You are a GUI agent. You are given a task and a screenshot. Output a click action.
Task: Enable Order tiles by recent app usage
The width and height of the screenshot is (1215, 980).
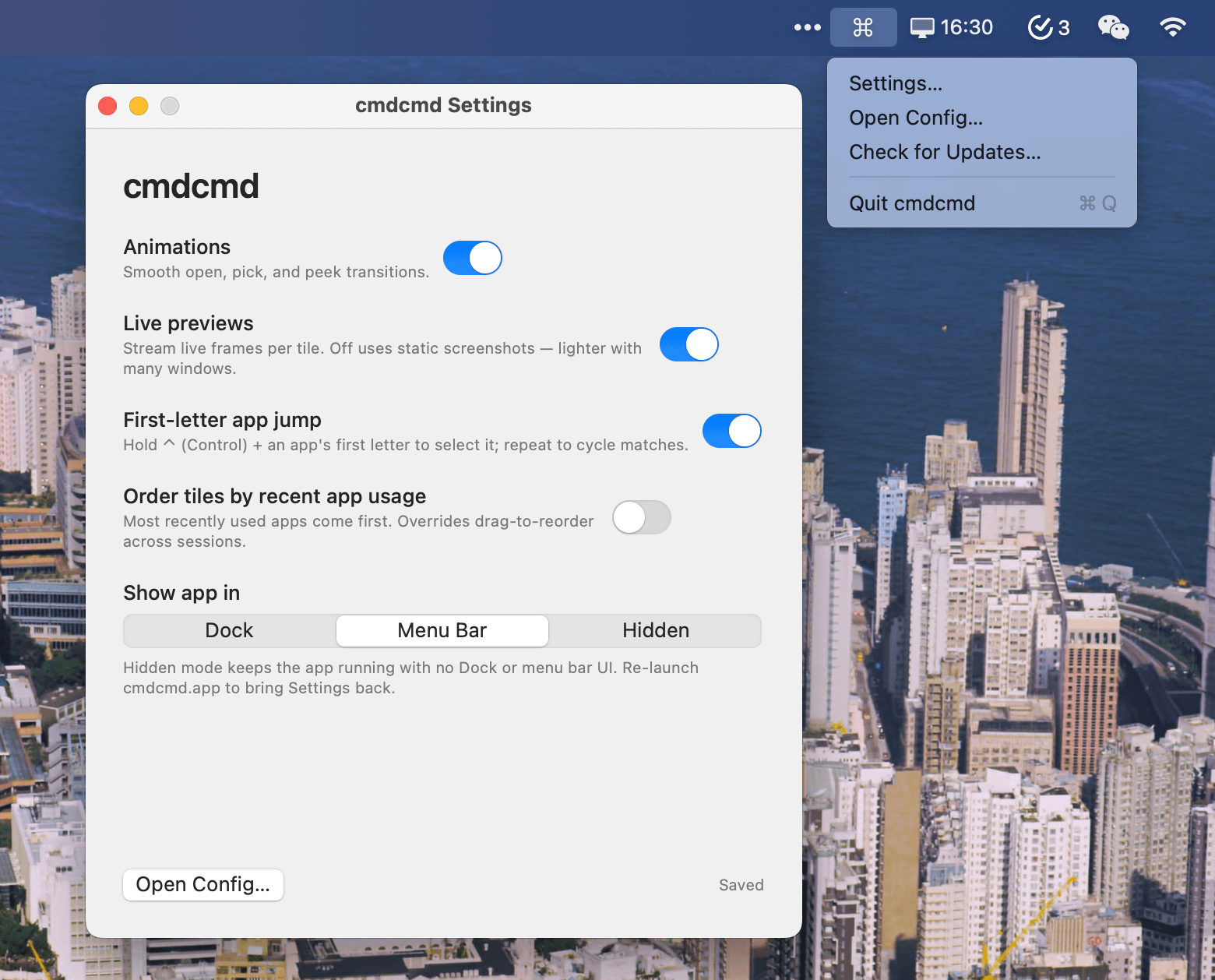[642, 517]
